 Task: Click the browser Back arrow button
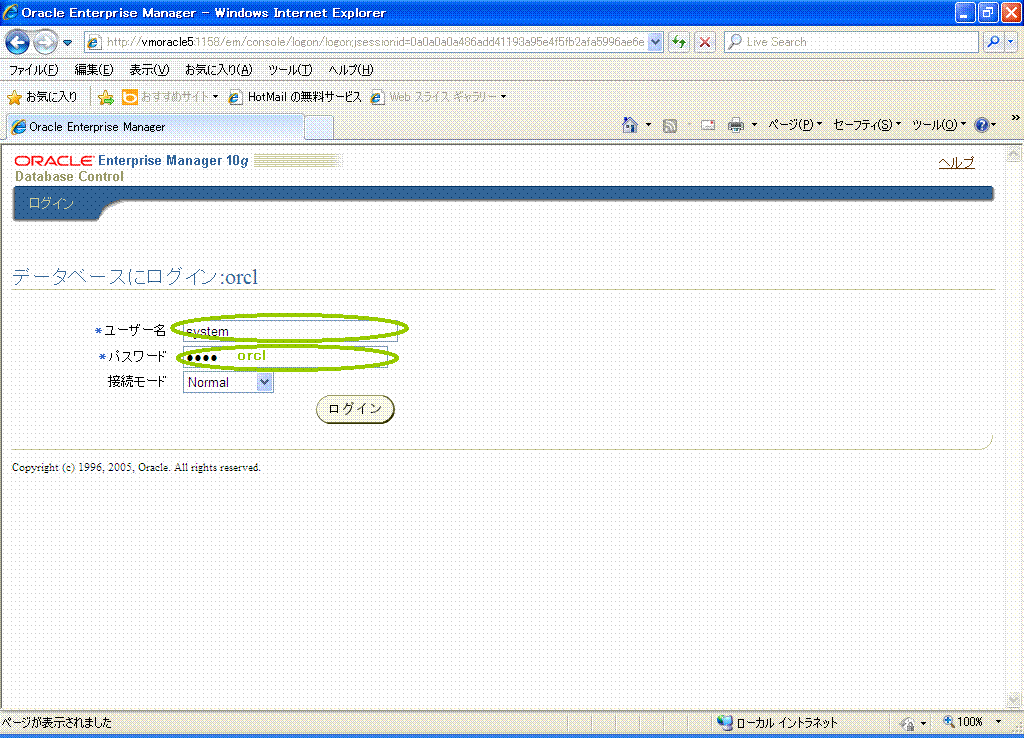(x=17, y=42)
